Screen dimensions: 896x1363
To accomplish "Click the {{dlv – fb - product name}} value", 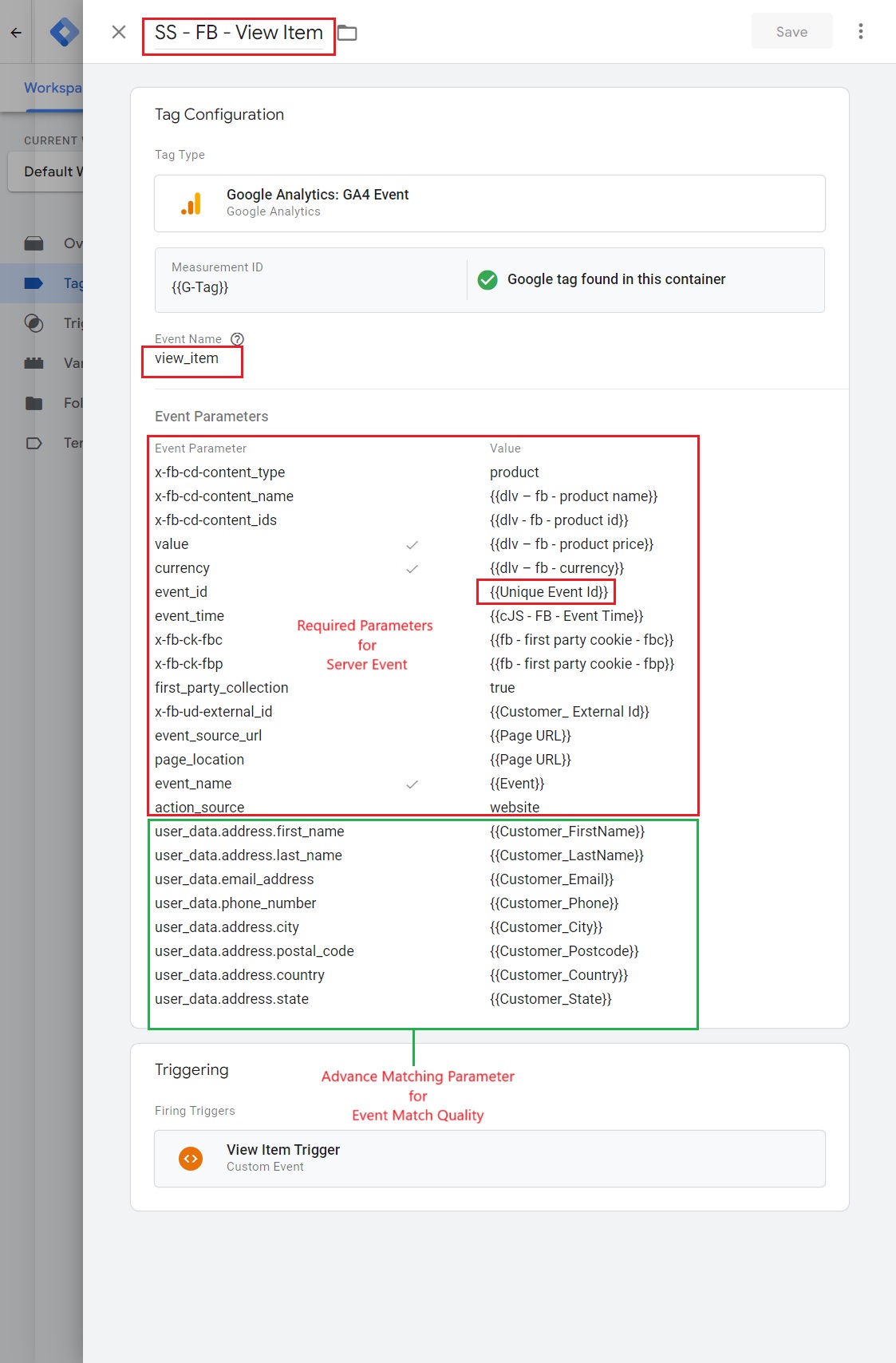I will point(574,496).
